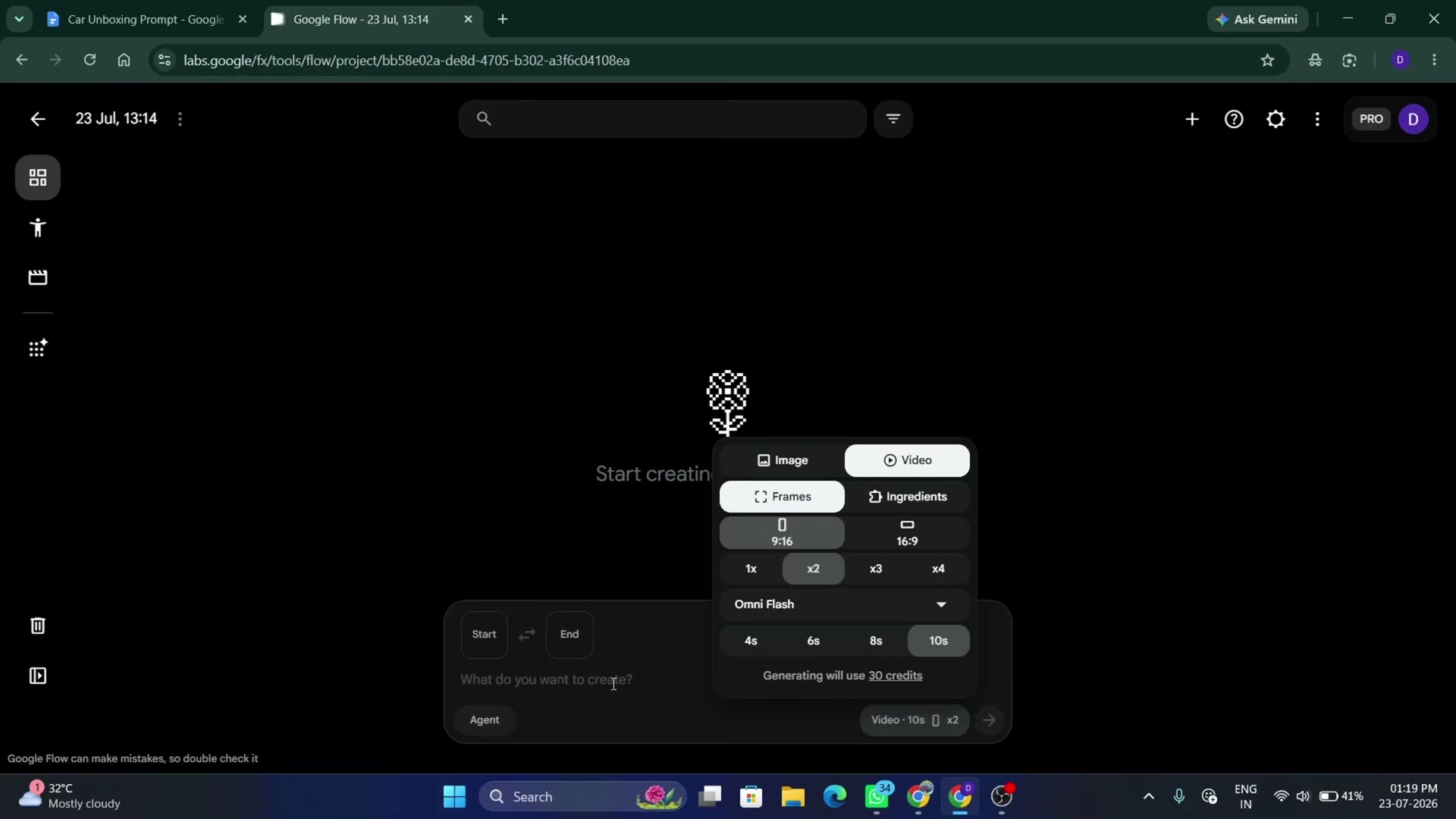
Task: Switch generation mode to Image
Action: [782, 461]
